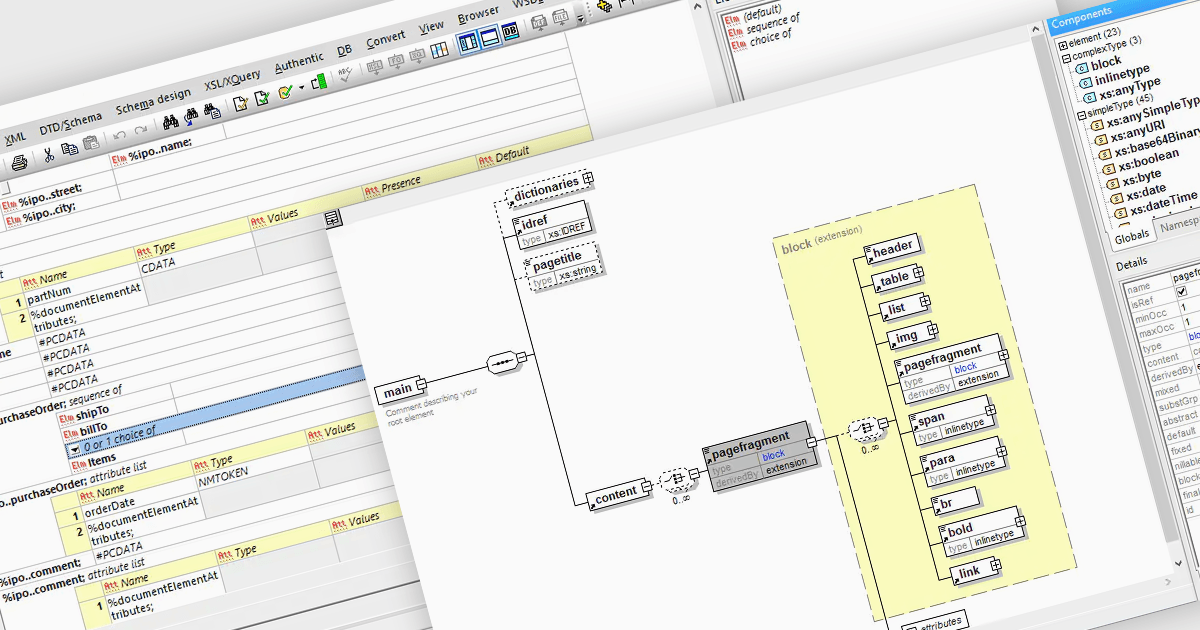Collapse the complexType (3) tree group
This screenshot has height=630, width=1200.
(1068, 58)
